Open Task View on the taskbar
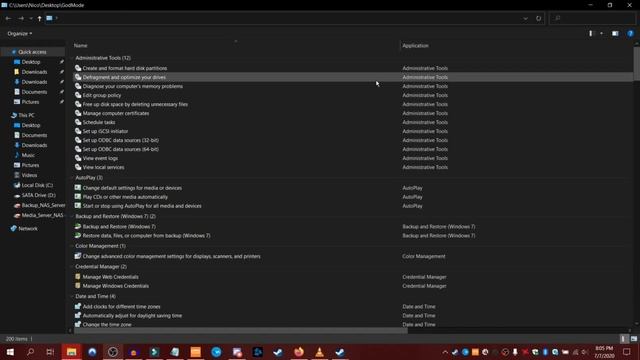640x360 pixels. 50,352
